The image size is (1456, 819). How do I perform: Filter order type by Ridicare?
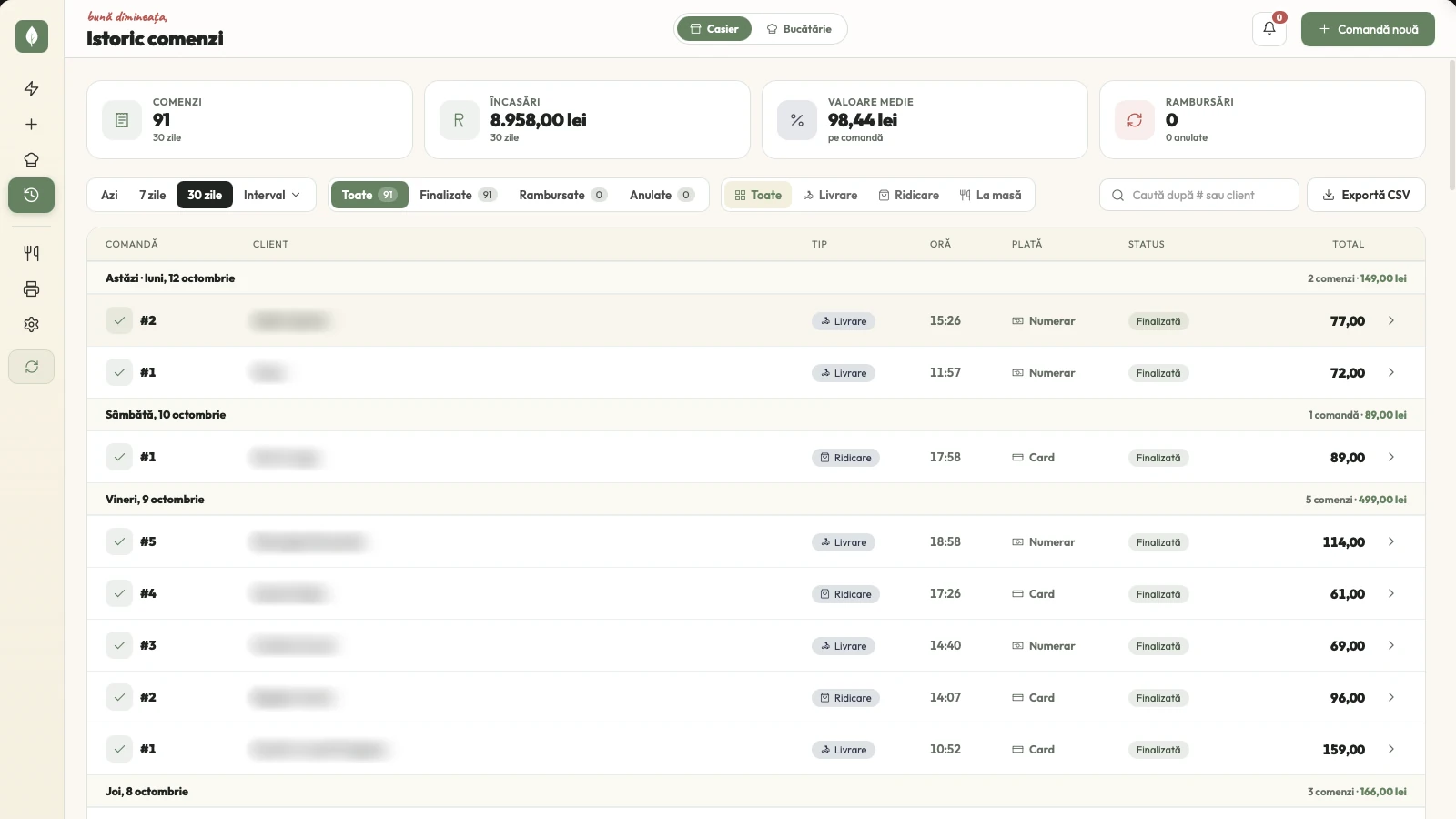pos(908,195)
